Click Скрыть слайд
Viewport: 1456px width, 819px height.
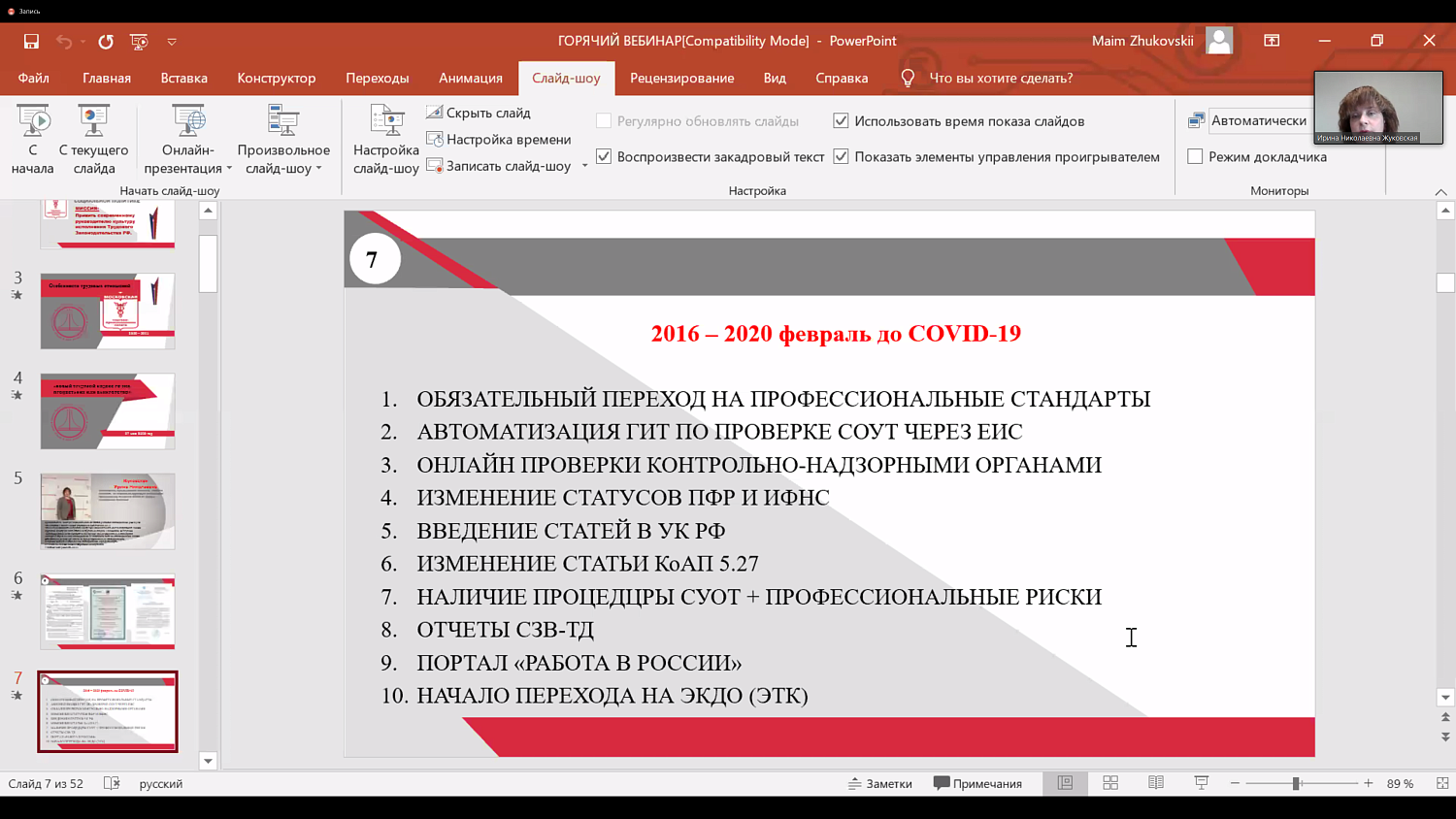coord(479,113)
